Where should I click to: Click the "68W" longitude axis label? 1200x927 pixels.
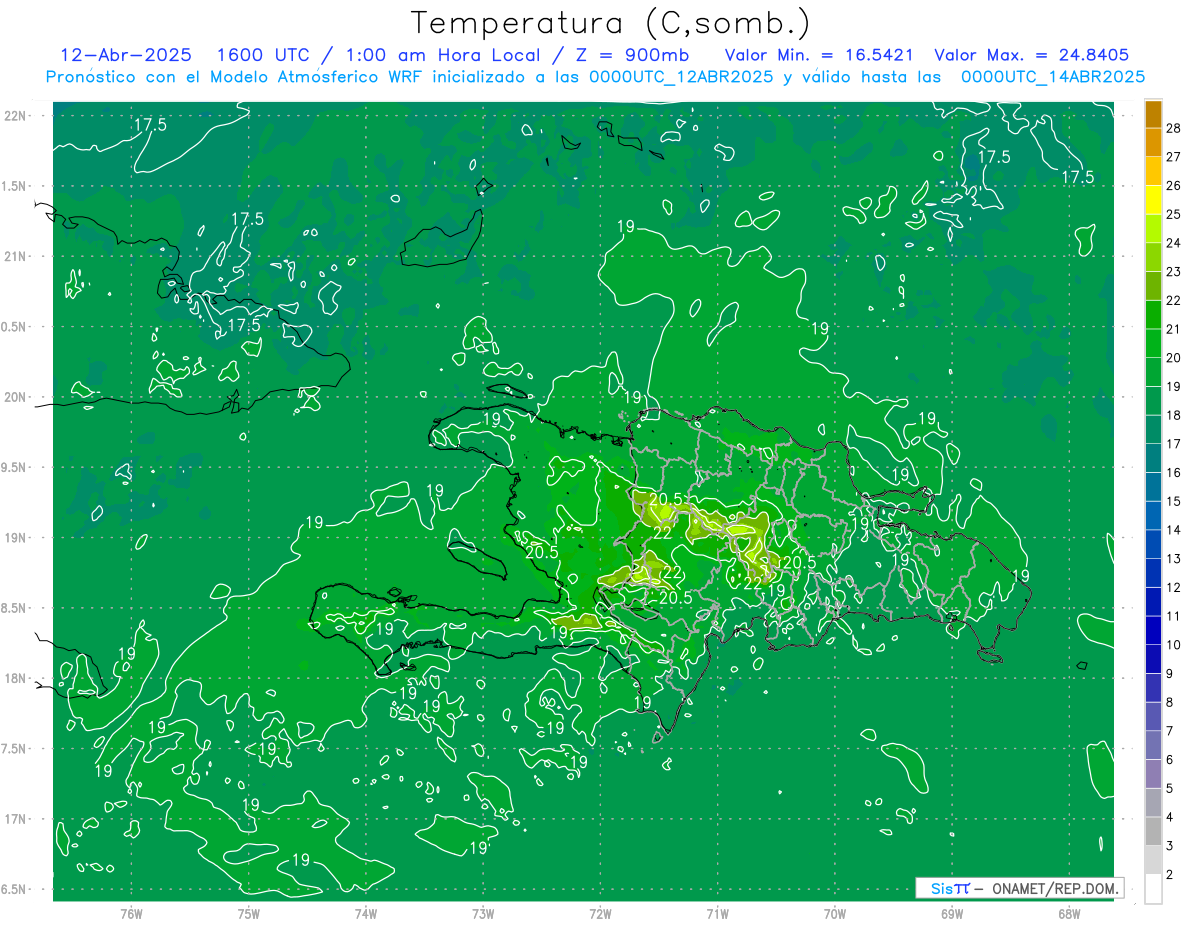point(1069,913)
